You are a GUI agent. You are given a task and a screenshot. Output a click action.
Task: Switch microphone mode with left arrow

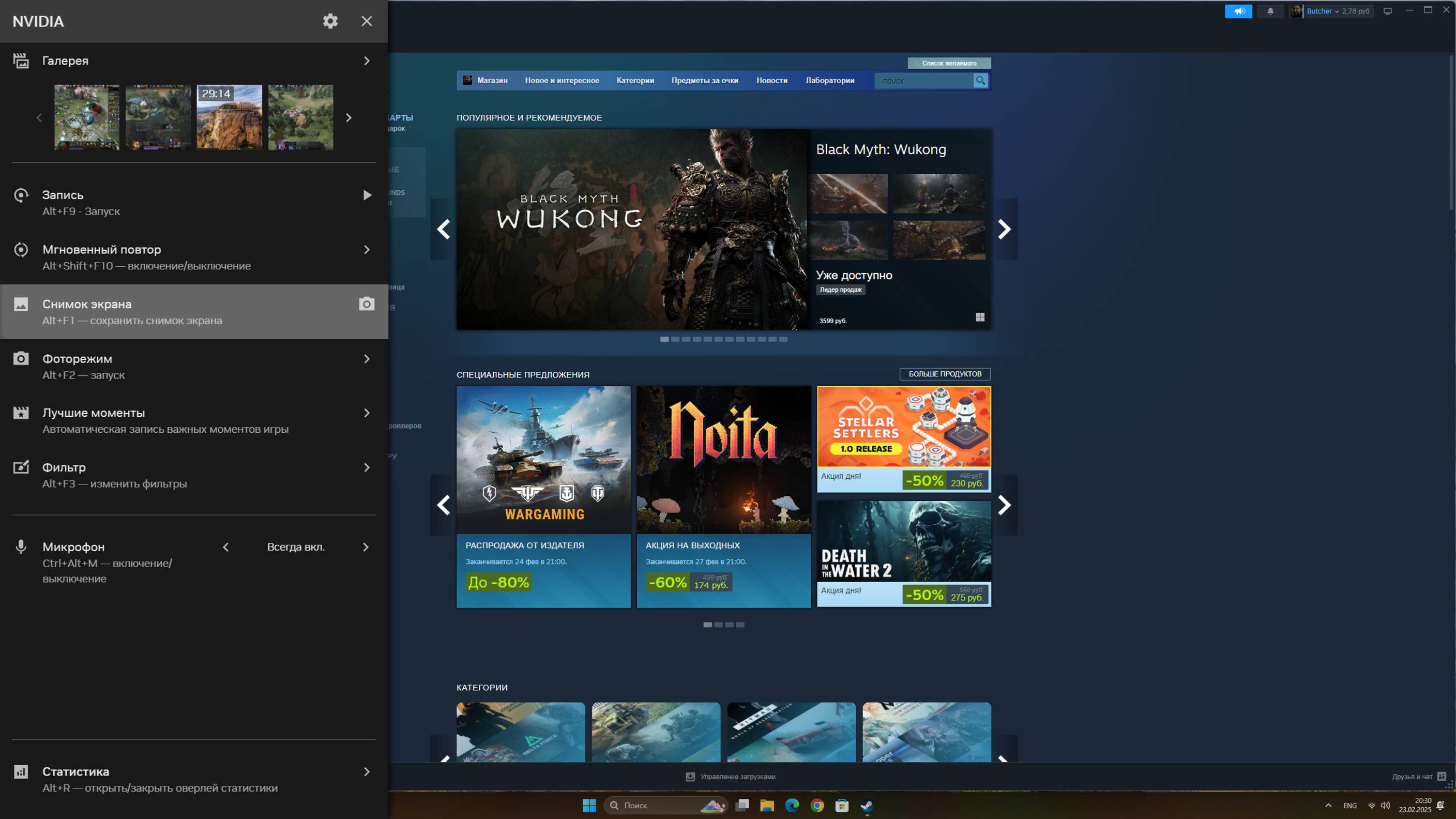pyautogui.click(x=225, y=547)
